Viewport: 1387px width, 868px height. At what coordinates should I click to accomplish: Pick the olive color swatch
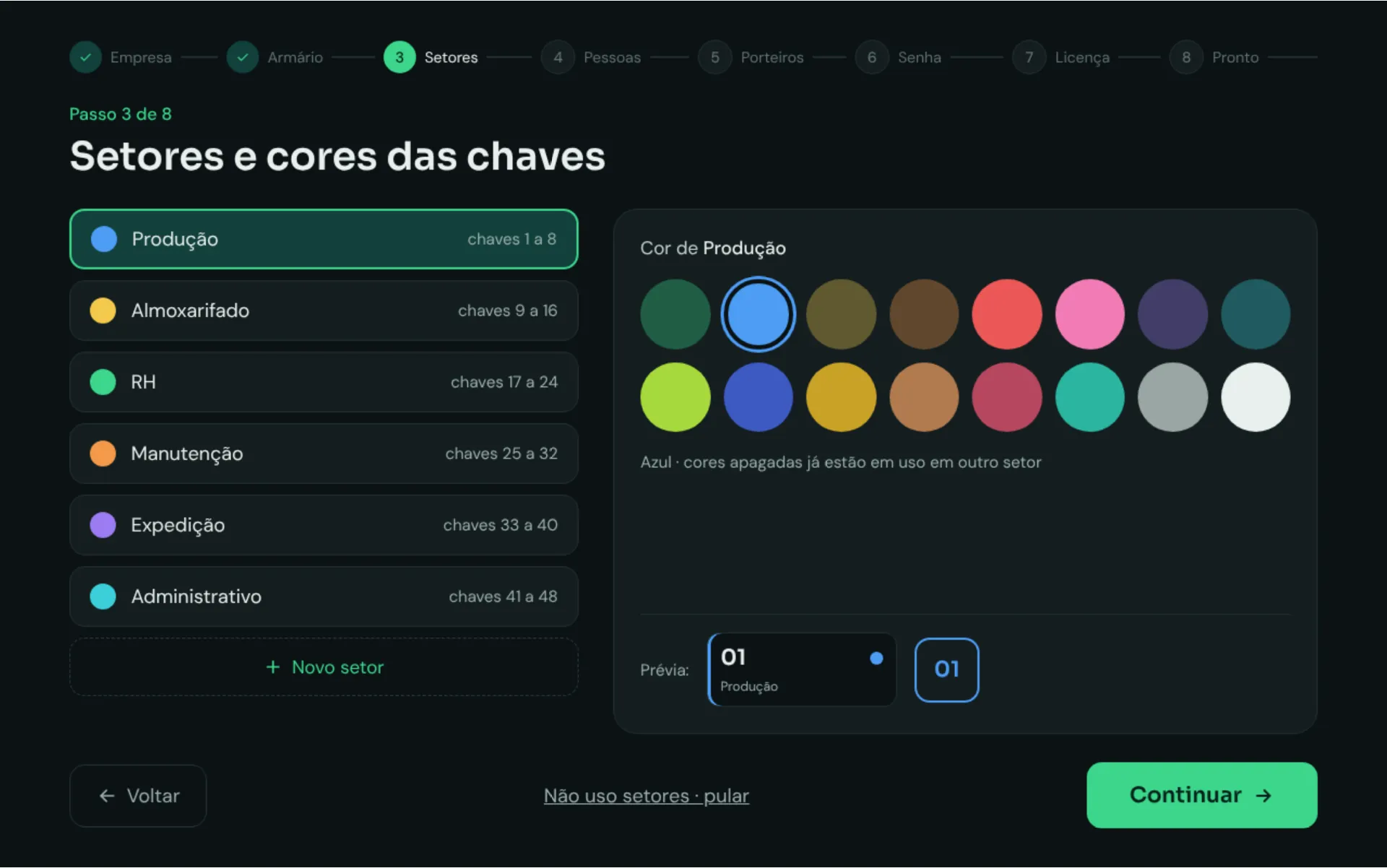point(841,314)
